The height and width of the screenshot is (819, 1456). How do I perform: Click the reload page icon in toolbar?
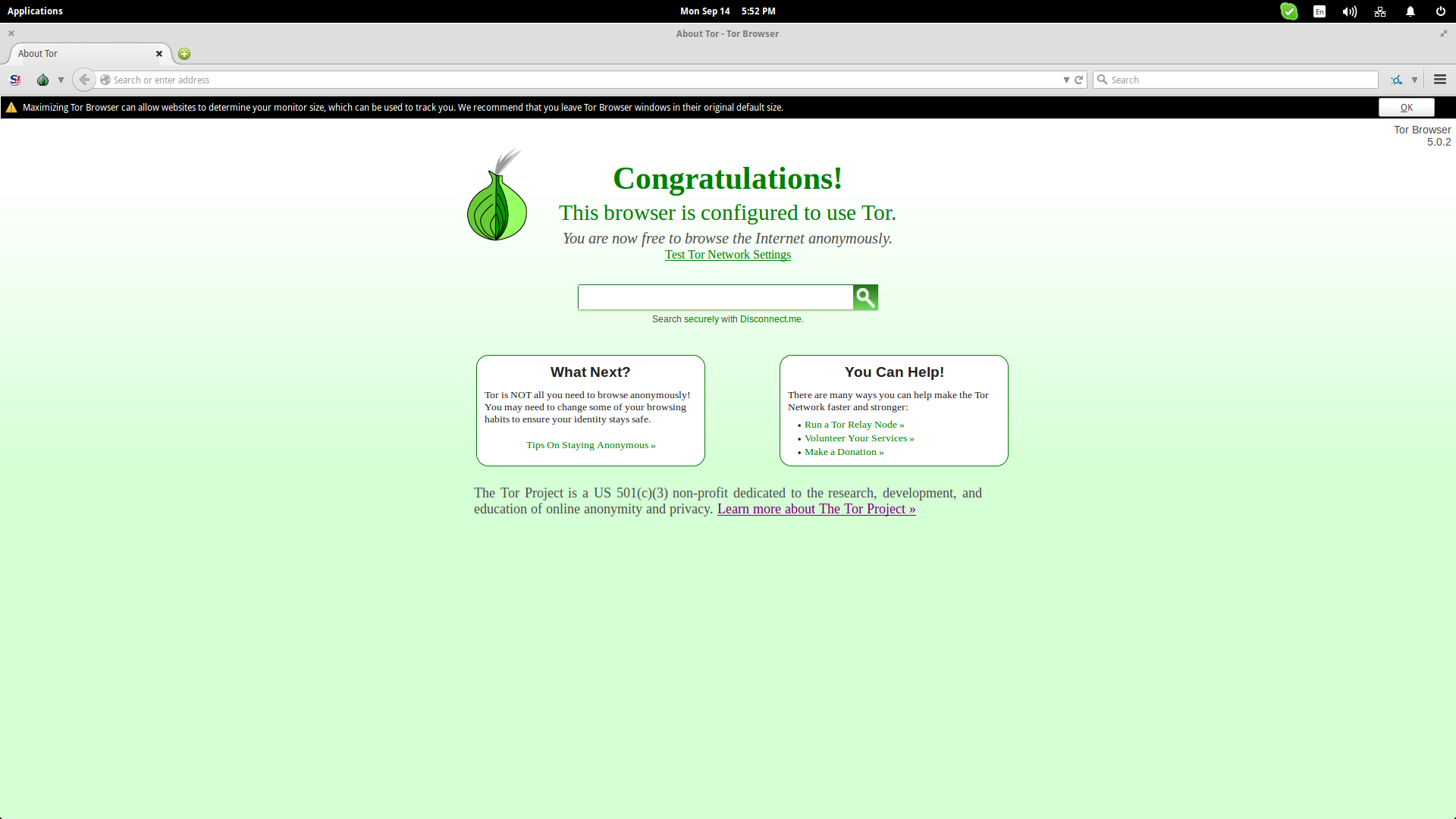[1079, 79]
